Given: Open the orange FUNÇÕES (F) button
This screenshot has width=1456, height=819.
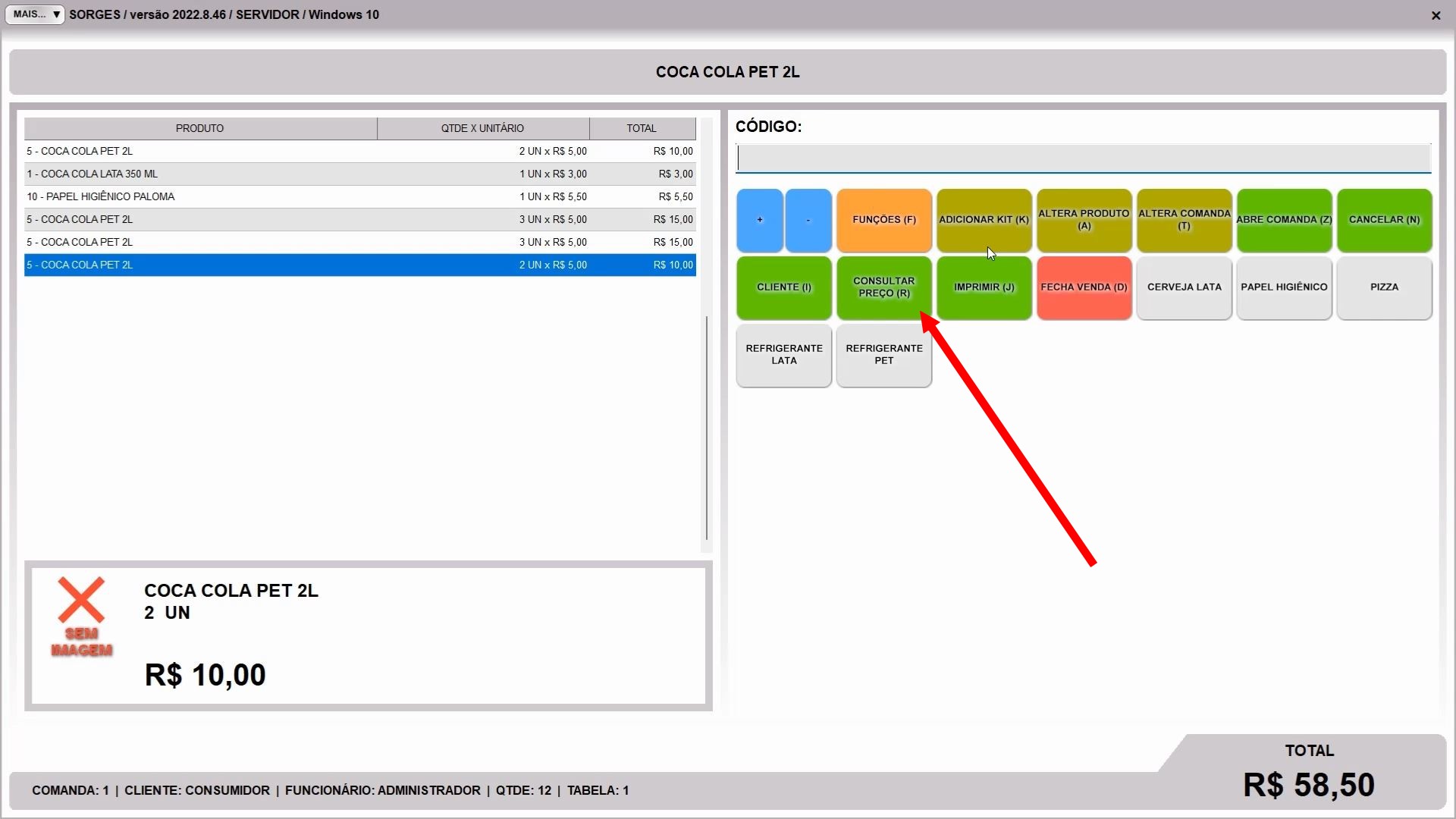Looking at the screenshot, I should click(x=883, y=220).
